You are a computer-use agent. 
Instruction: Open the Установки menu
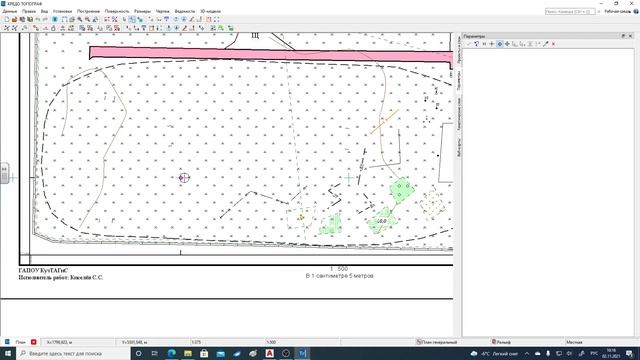tap(62, 11)
